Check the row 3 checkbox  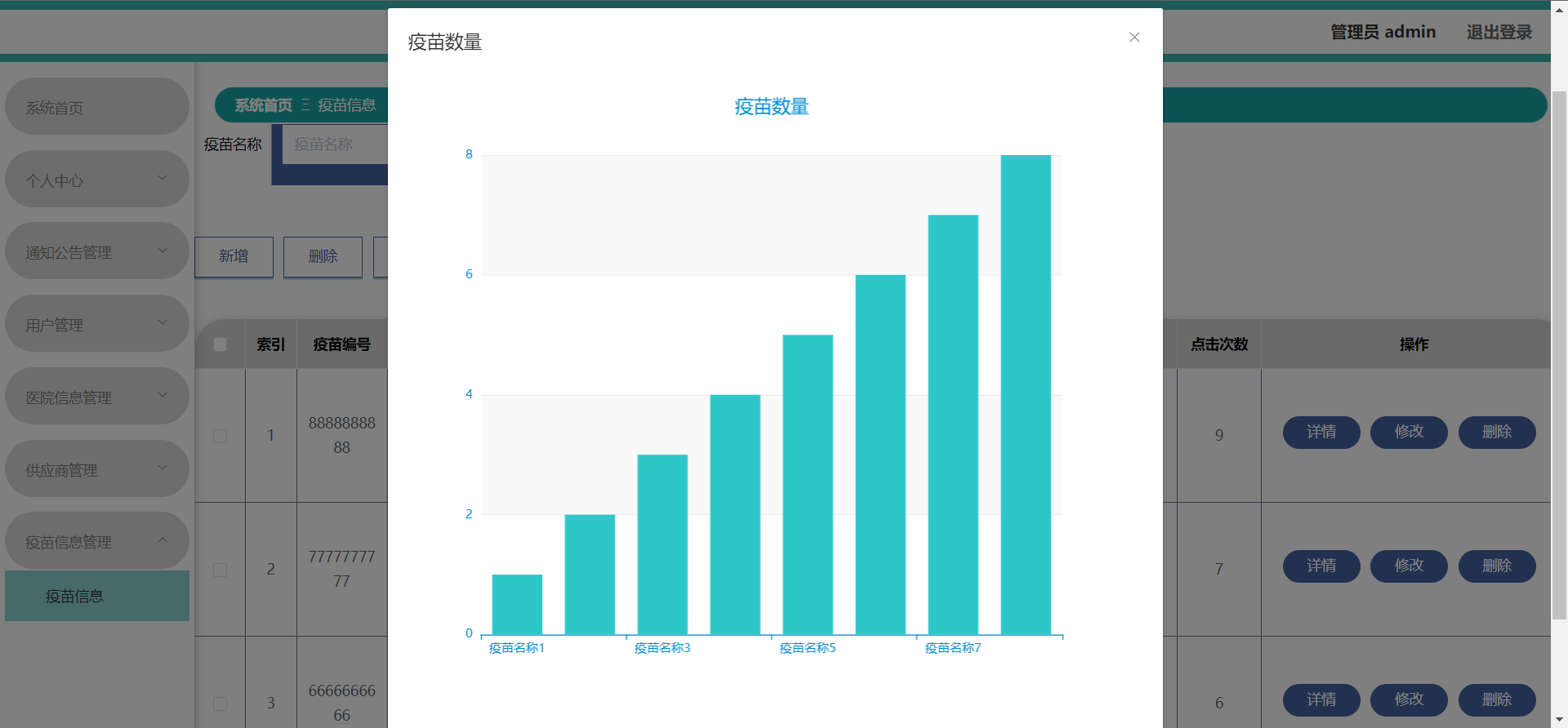[220, 704]
